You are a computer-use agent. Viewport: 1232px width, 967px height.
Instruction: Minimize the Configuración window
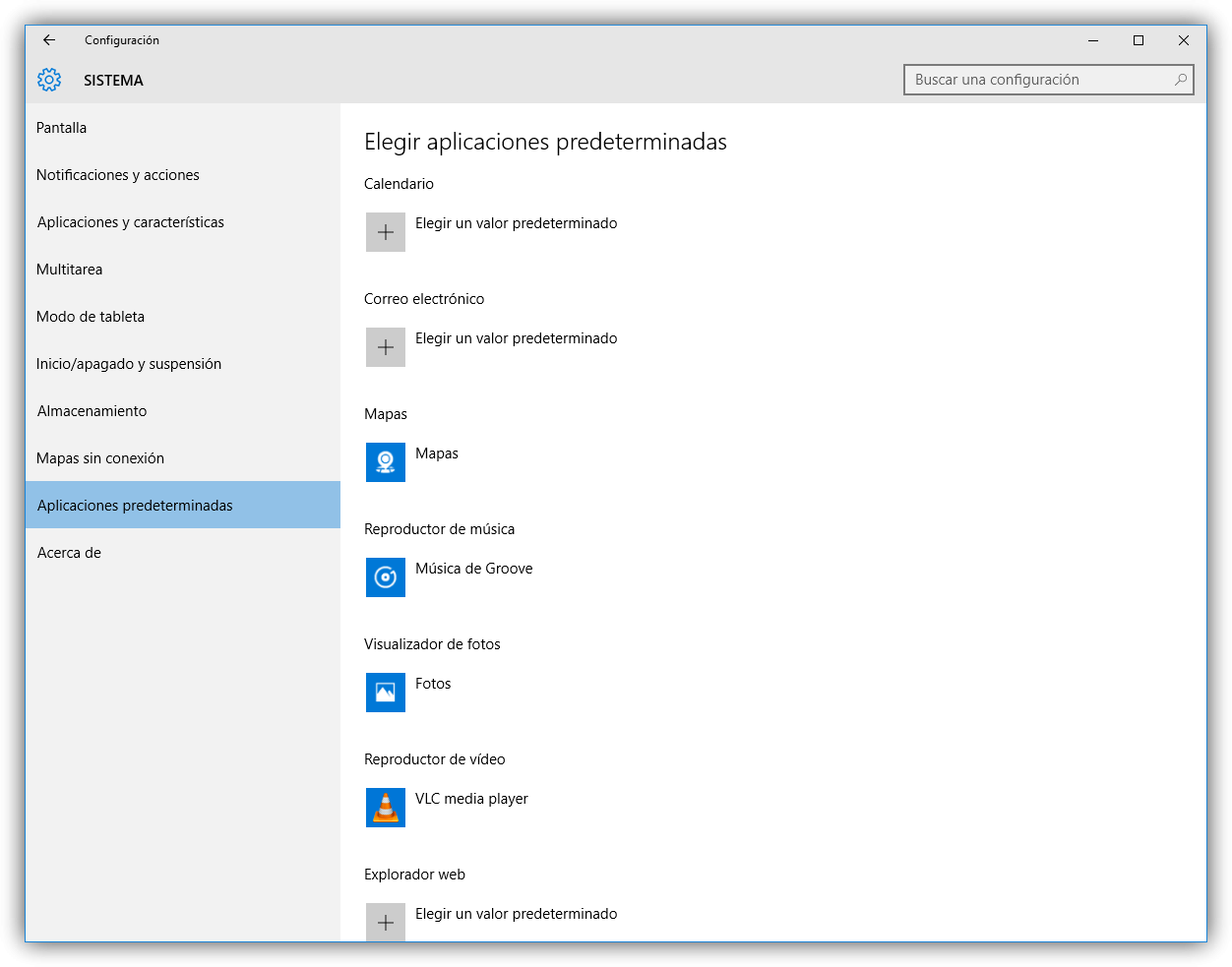pyautogui.click(x=1093, y=40)
